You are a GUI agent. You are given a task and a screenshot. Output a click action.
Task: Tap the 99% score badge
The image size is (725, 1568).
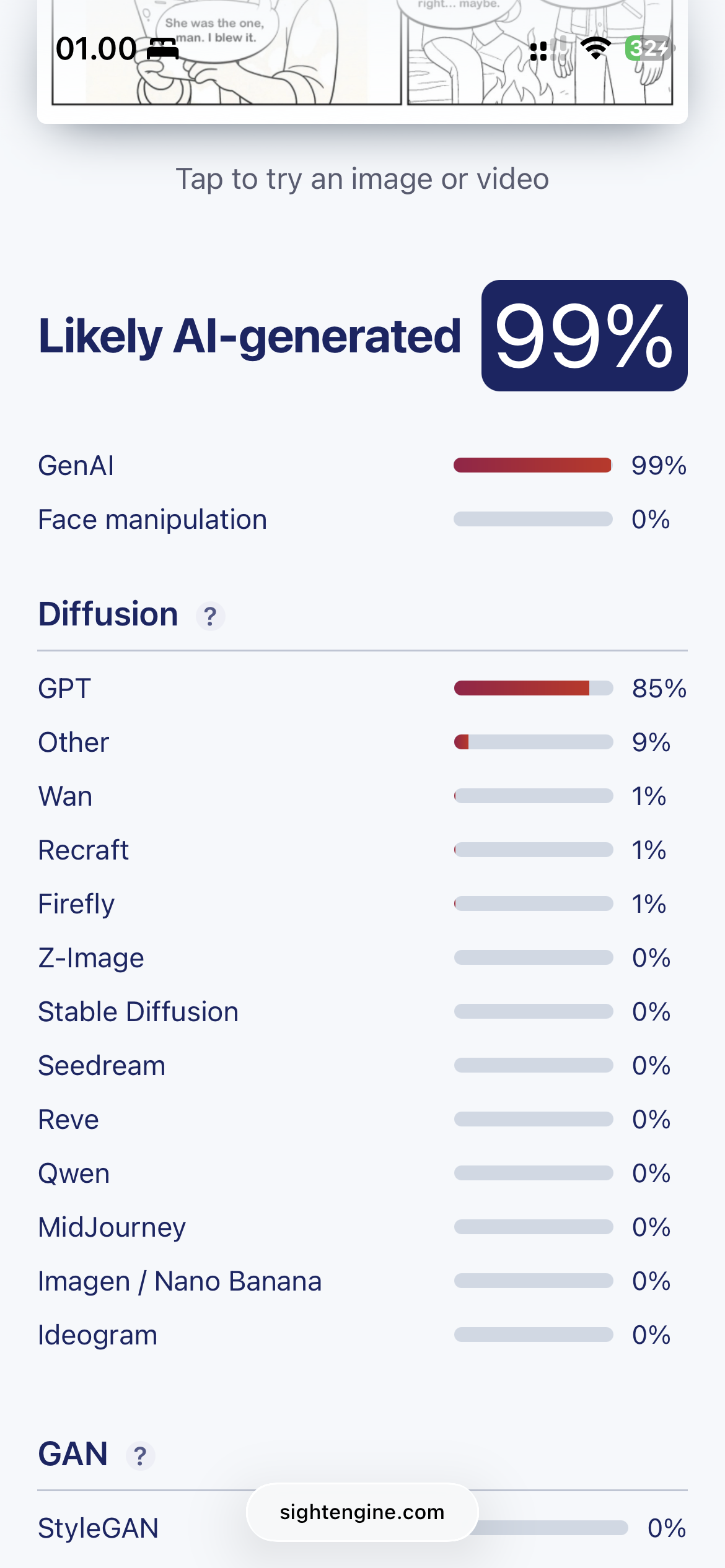coord(584,336)
